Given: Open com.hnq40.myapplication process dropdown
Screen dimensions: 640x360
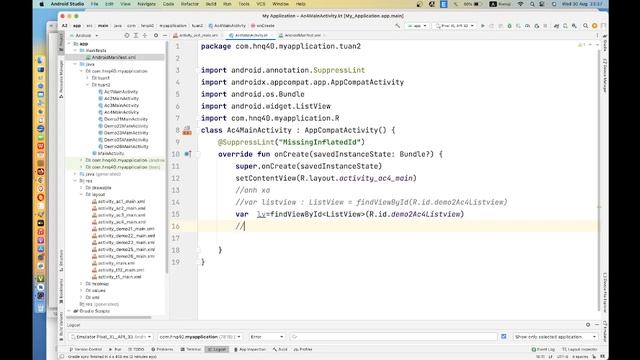Looking at the screenshot, I should (x=199, y=337).
